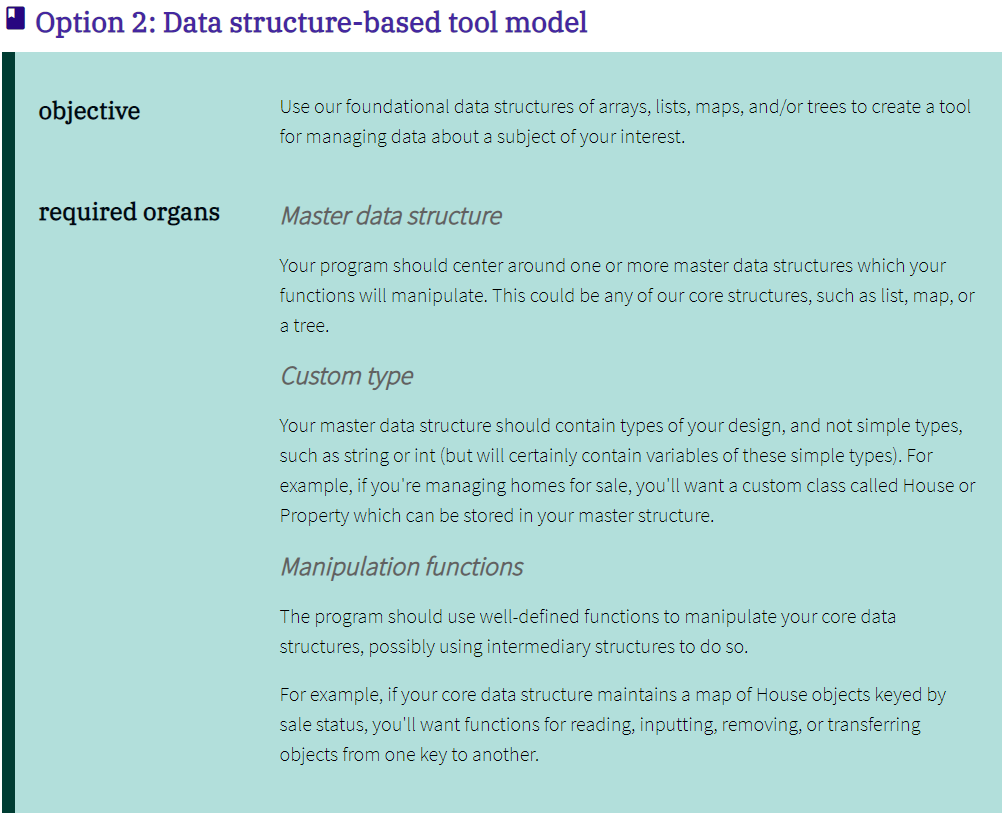Click the book icon beside Option 2 heading
The height and width of the screenshot is (816, 1005).
[15, 19]
